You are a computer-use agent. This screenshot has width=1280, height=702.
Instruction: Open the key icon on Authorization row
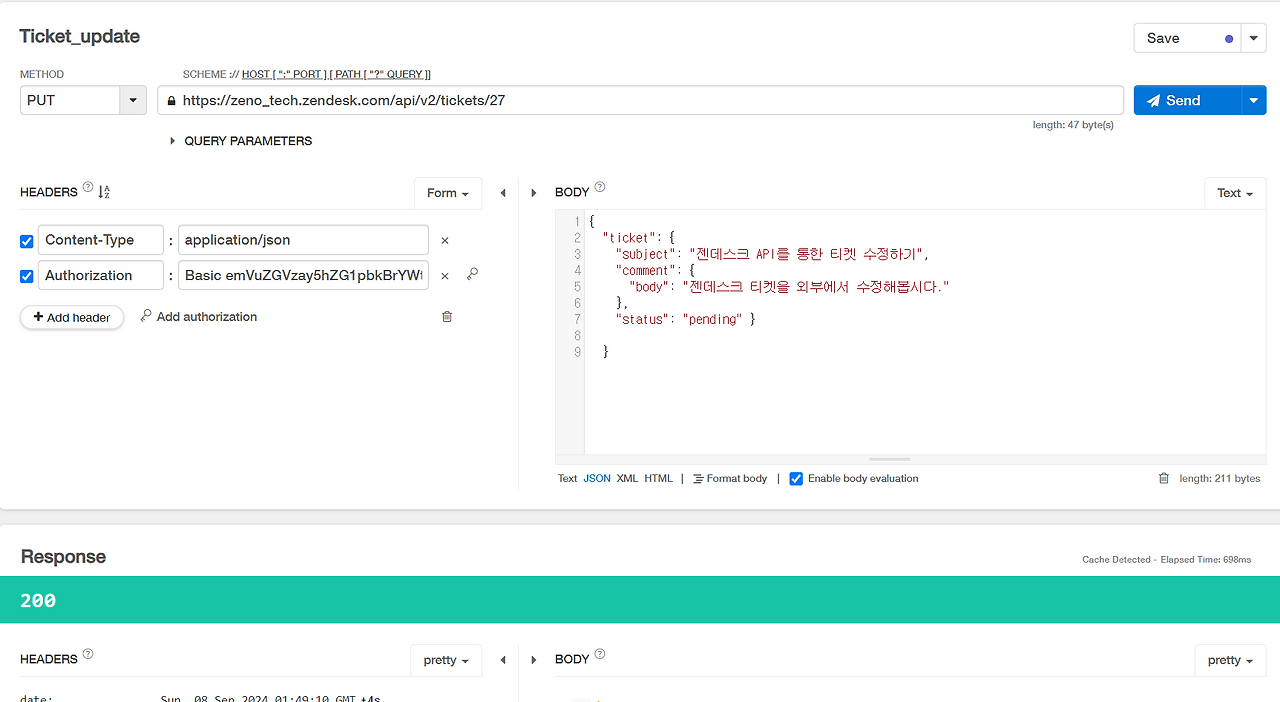pos(472,274)
